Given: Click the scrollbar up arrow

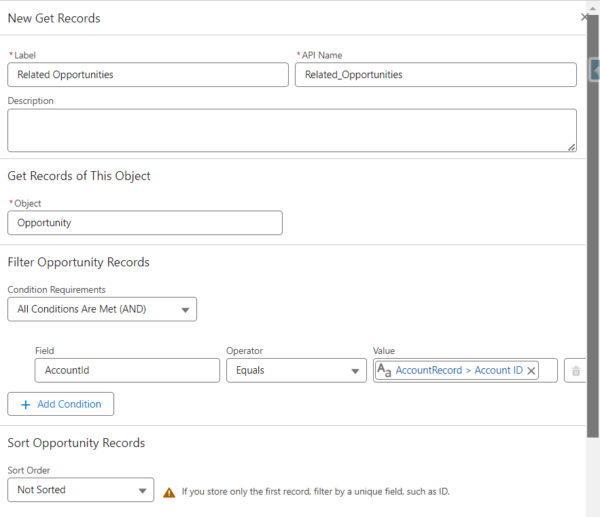Looking at the screenshot, I should [593, 8].
